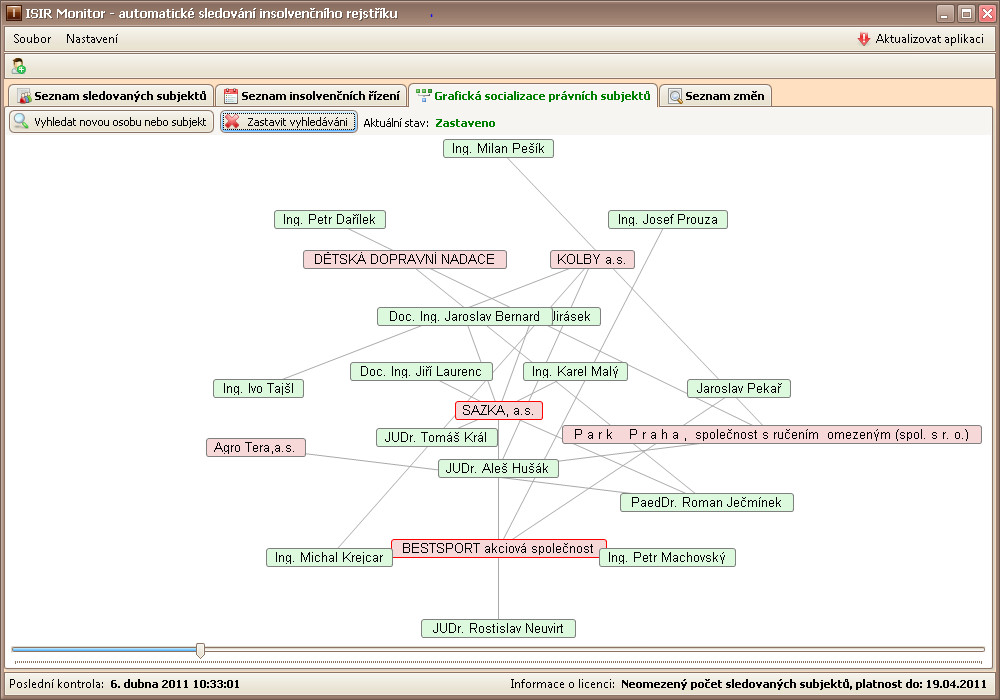Click the last check date in status bar

click(175, 684)
